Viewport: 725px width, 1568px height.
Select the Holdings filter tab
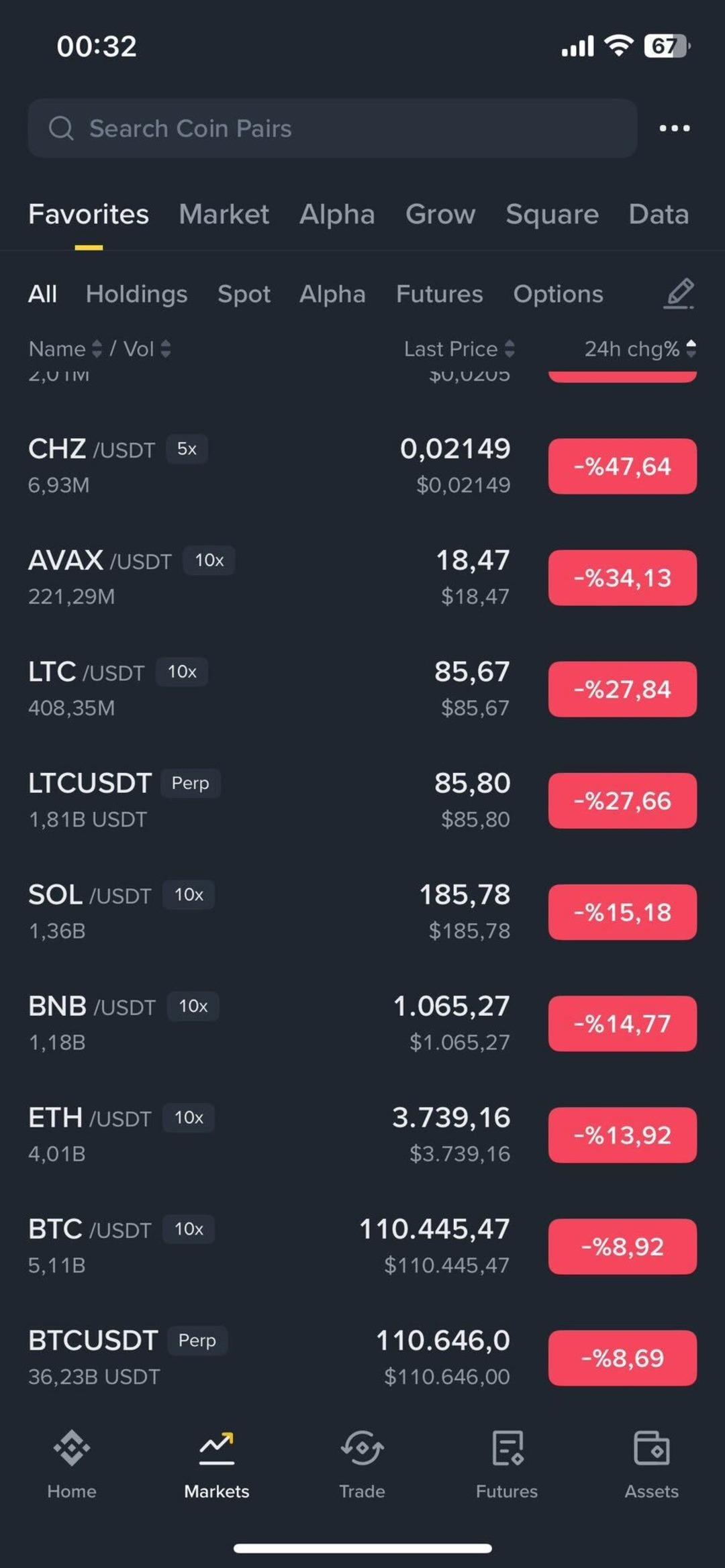[136, 294]
